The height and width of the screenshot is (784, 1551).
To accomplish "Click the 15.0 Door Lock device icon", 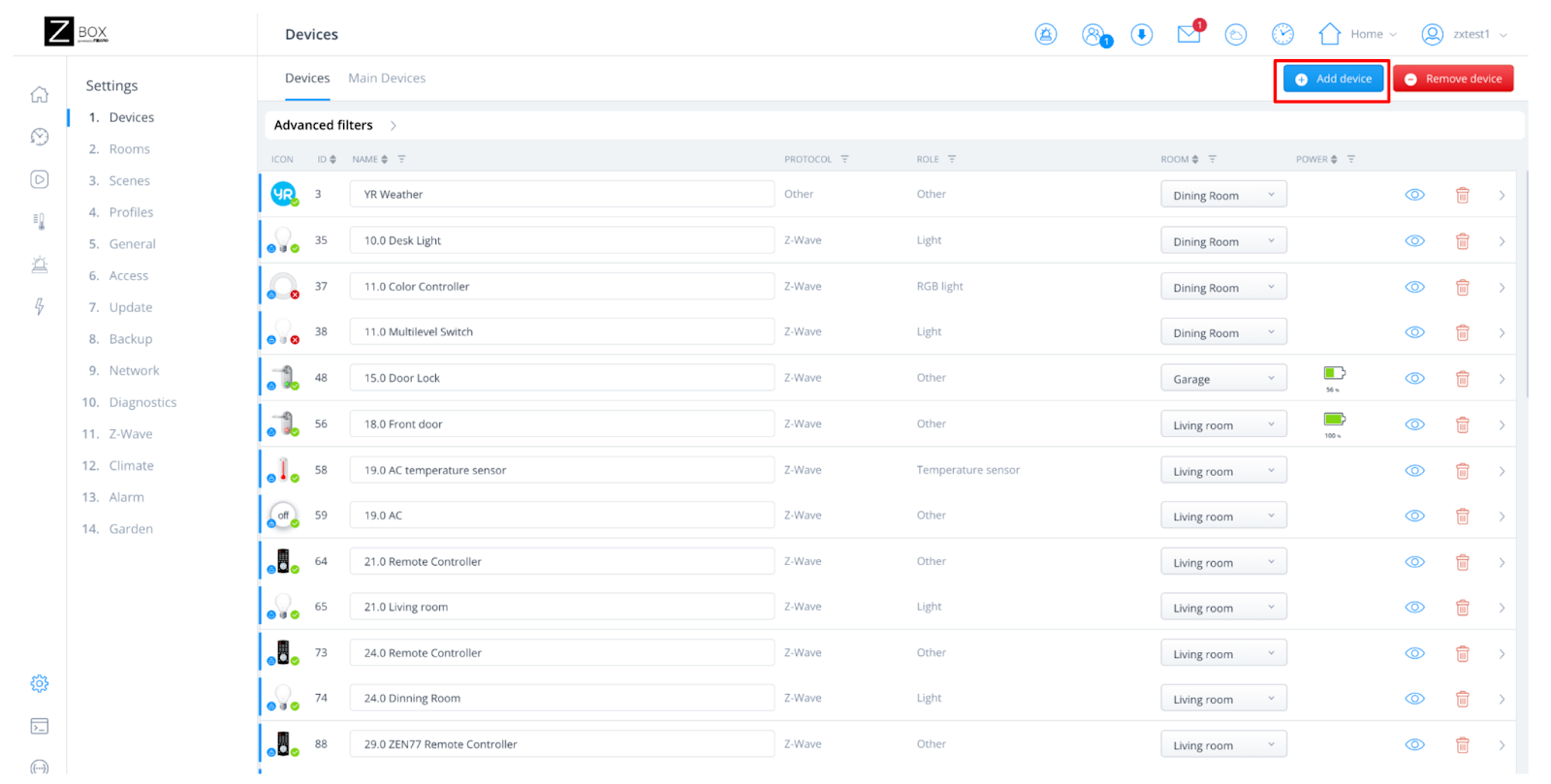I will click(x=283, y=377).
